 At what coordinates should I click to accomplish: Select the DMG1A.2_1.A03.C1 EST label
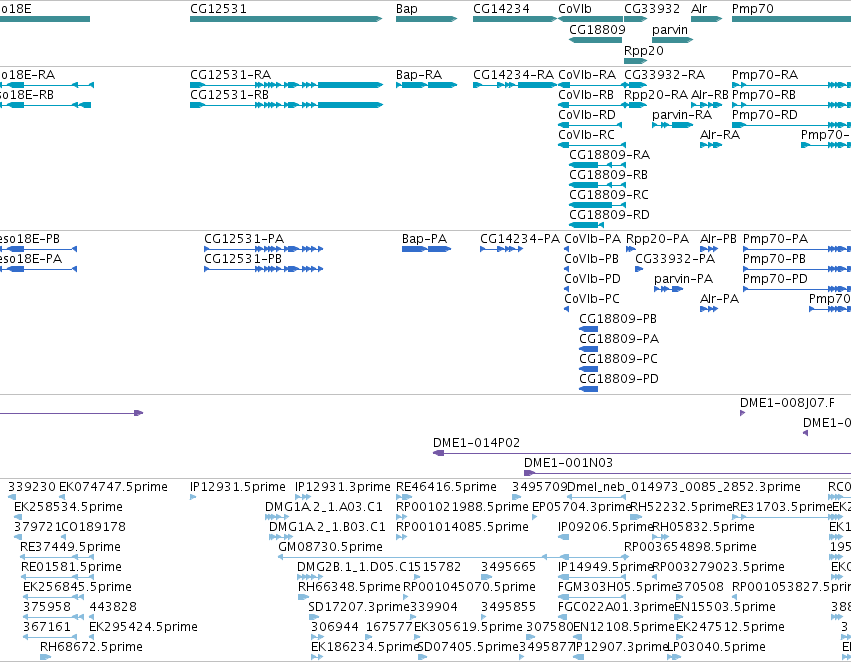coord(324,507)
